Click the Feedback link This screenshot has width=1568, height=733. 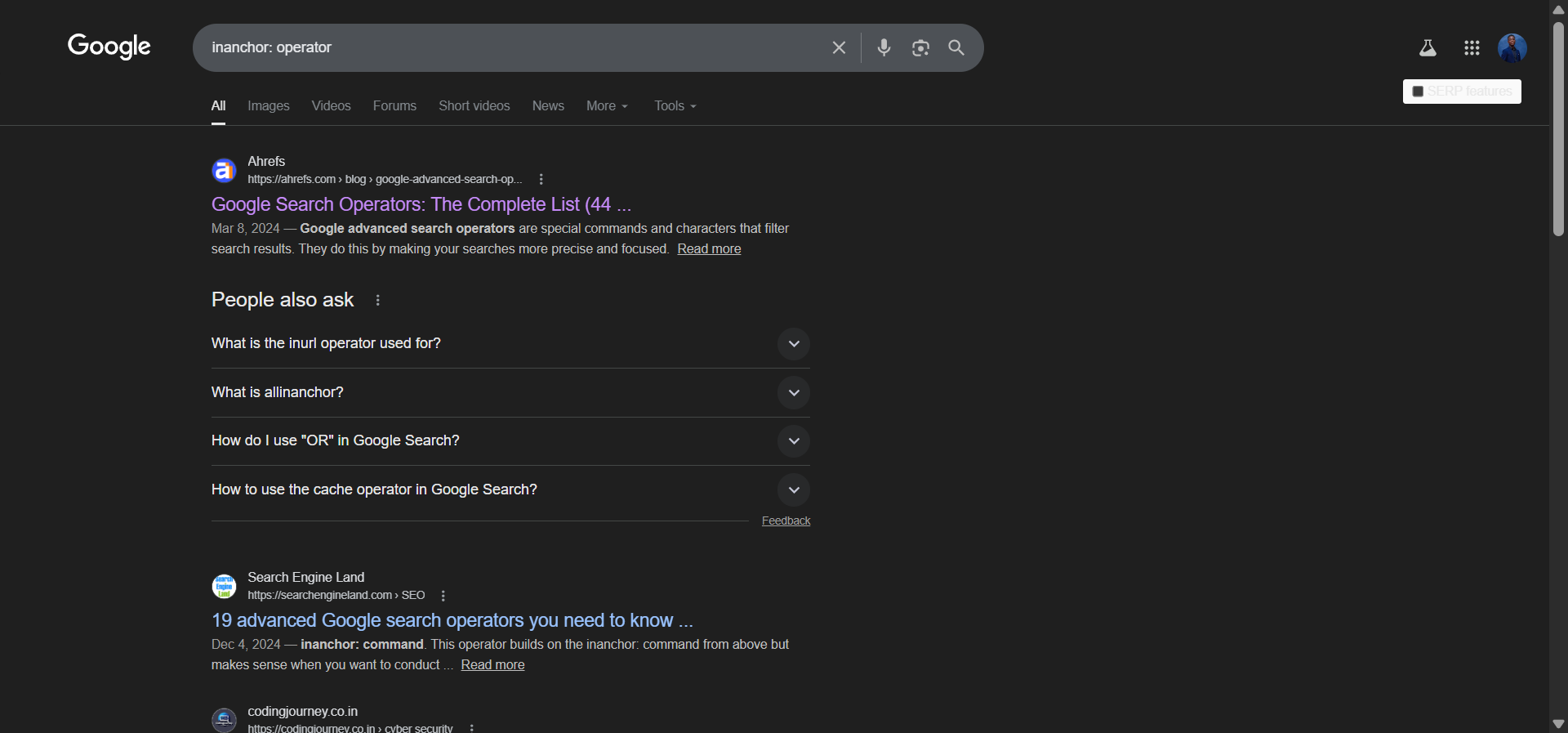click(x=786, y=521)
